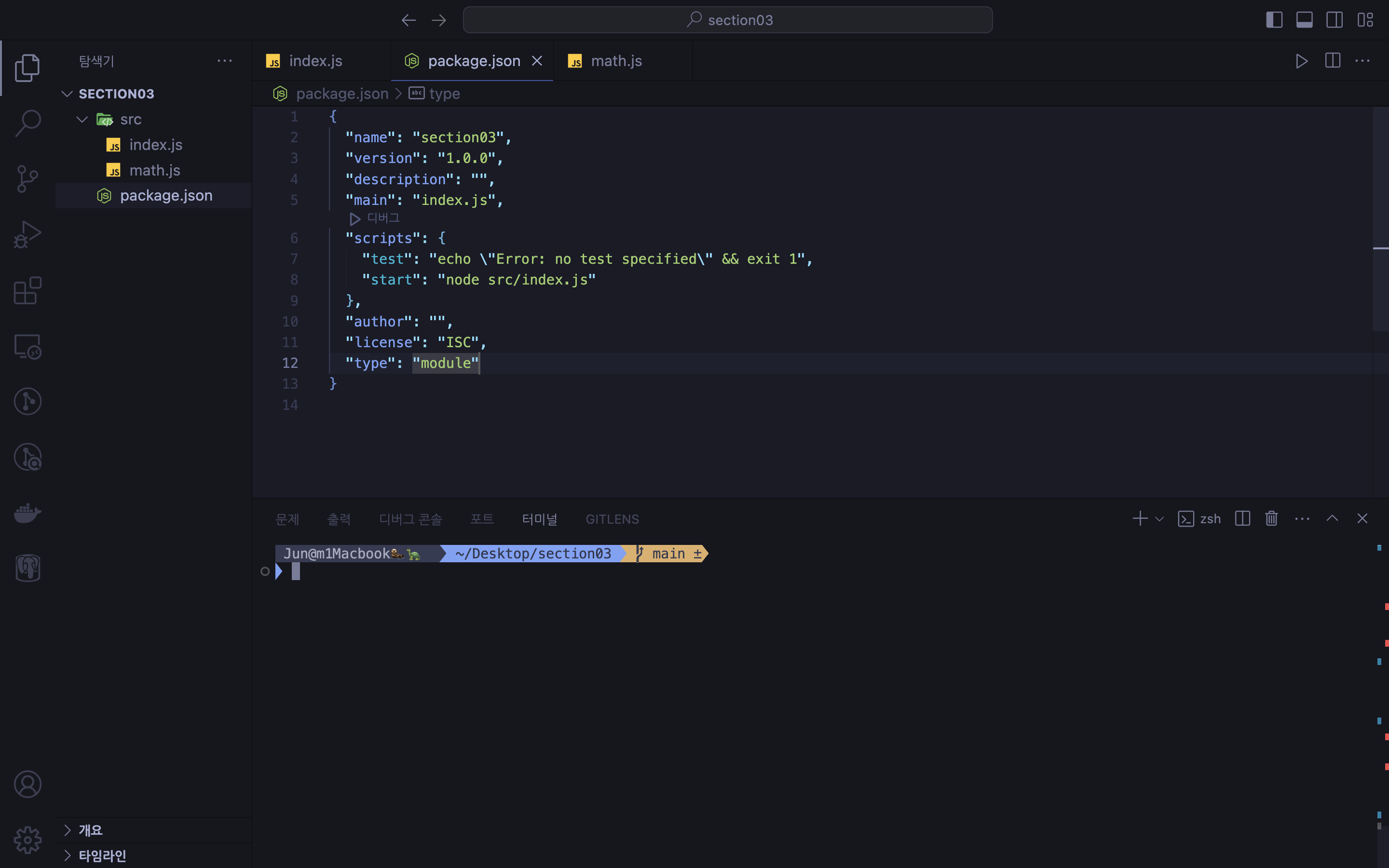
Task: Open index.js in the explorer tree
Action: point(156,145)
